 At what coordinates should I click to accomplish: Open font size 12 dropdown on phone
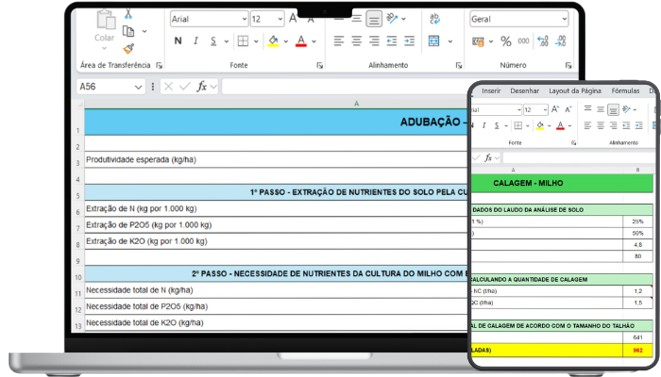click(x=545, y=110)
